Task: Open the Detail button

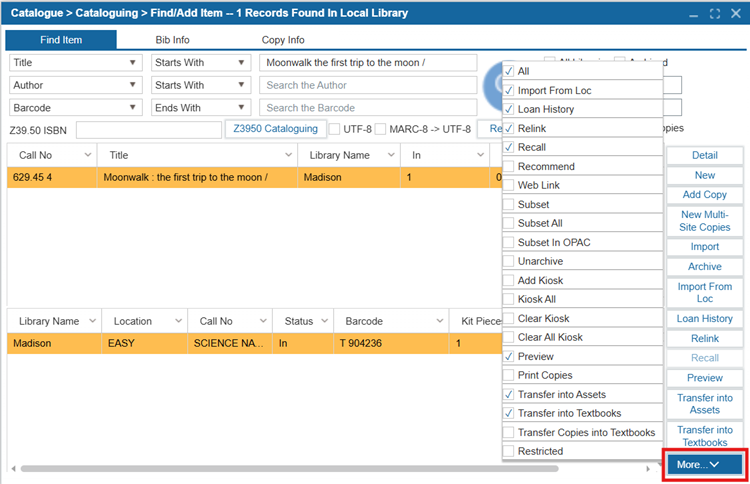Action: coord(705,155)
